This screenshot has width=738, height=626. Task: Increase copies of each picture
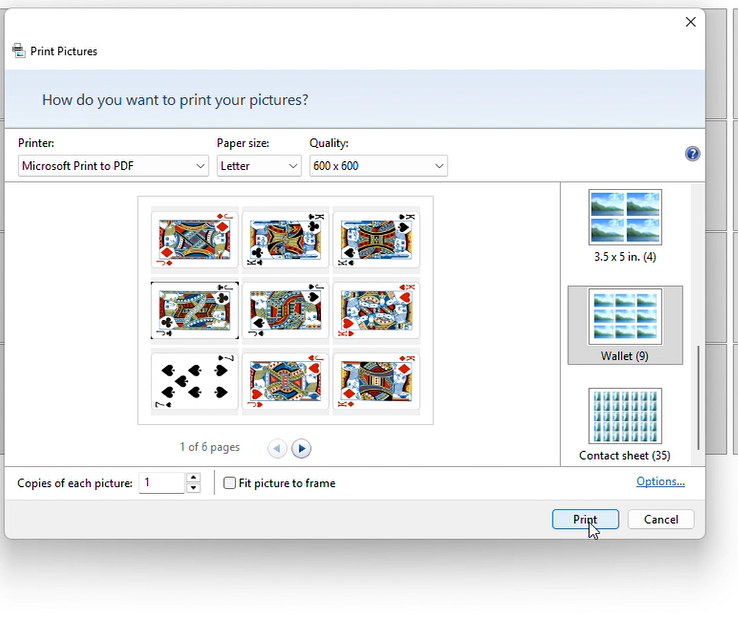click(x=193, y=477)
